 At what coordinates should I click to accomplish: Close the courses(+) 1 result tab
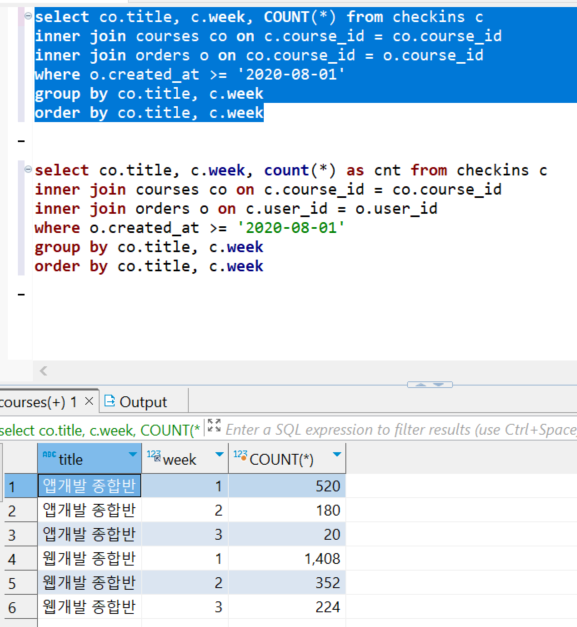90,401
